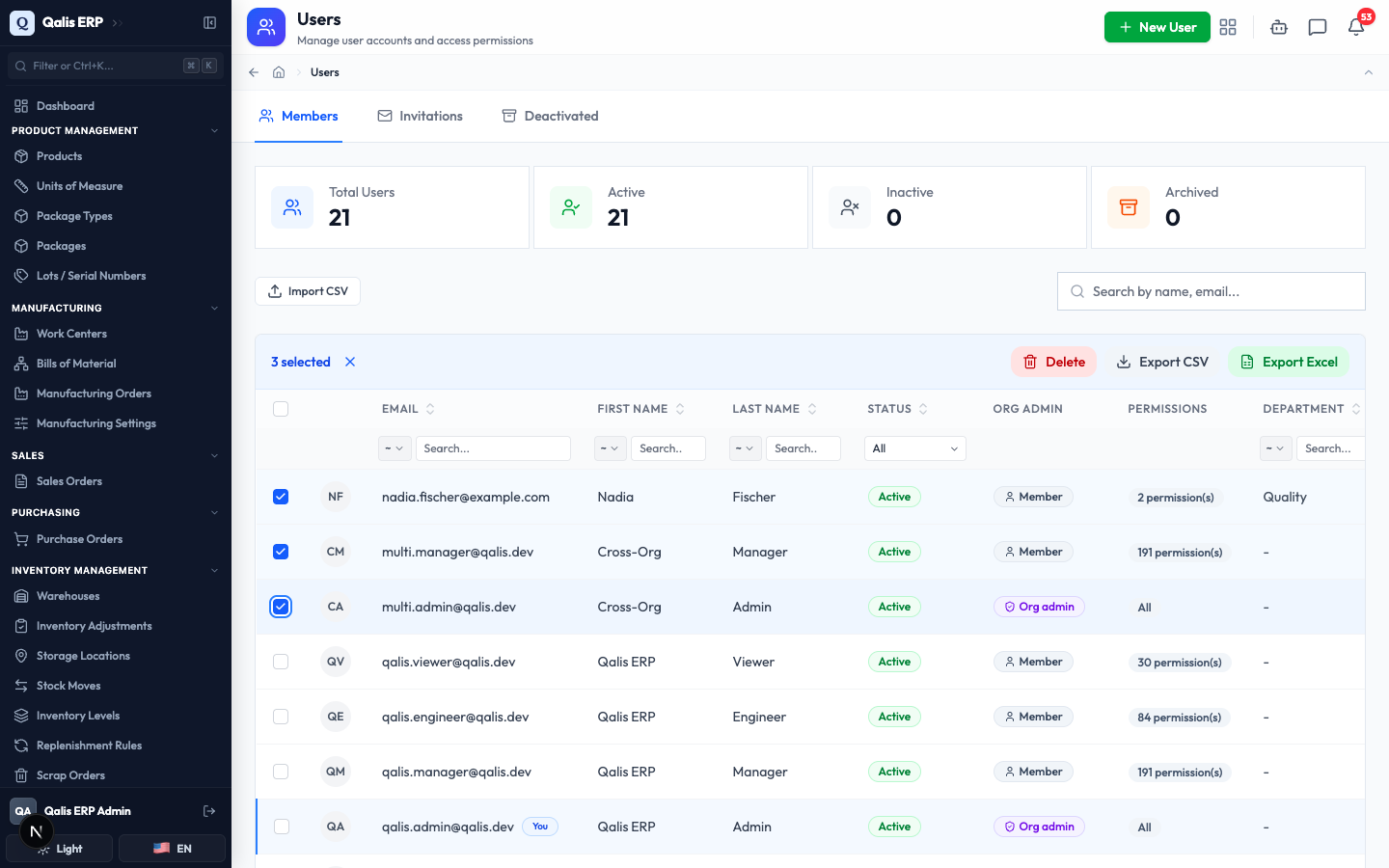
Task: Click Export Excel button
Action: 1289,362
